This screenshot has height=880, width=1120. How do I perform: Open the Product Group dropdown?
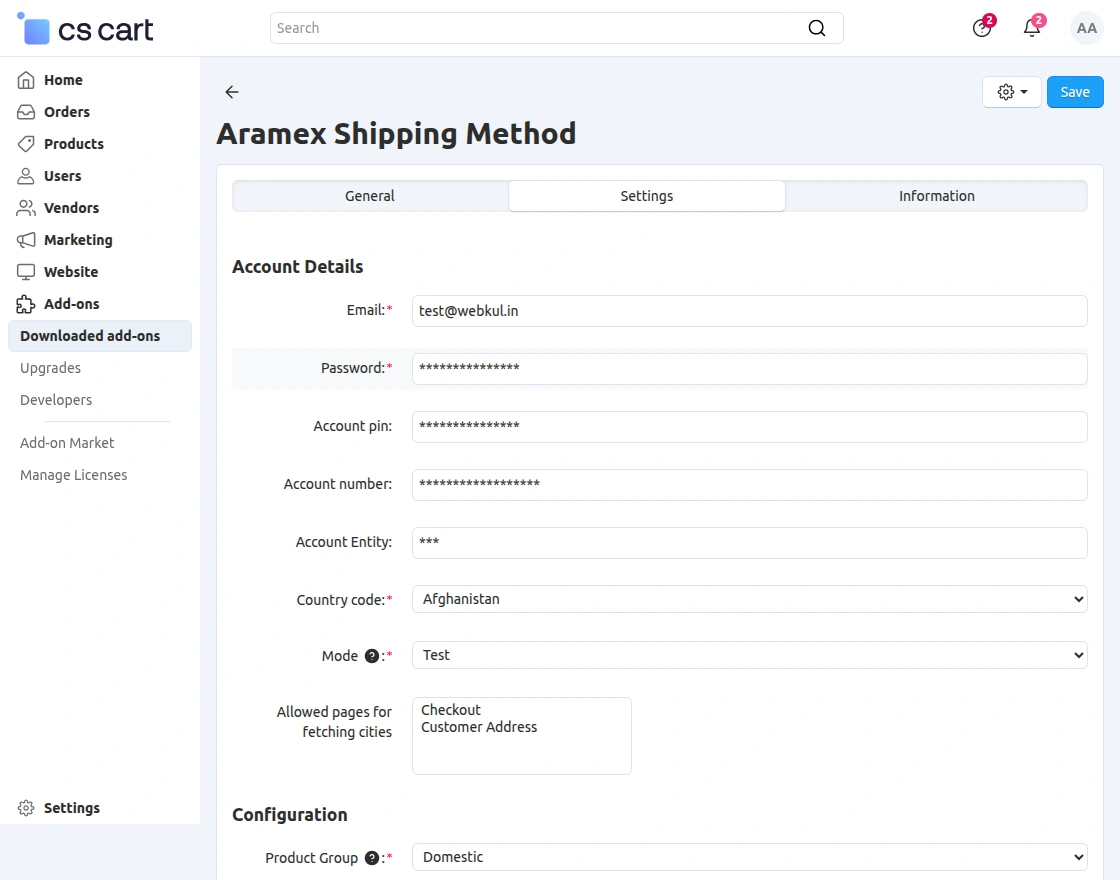[749, 857]
